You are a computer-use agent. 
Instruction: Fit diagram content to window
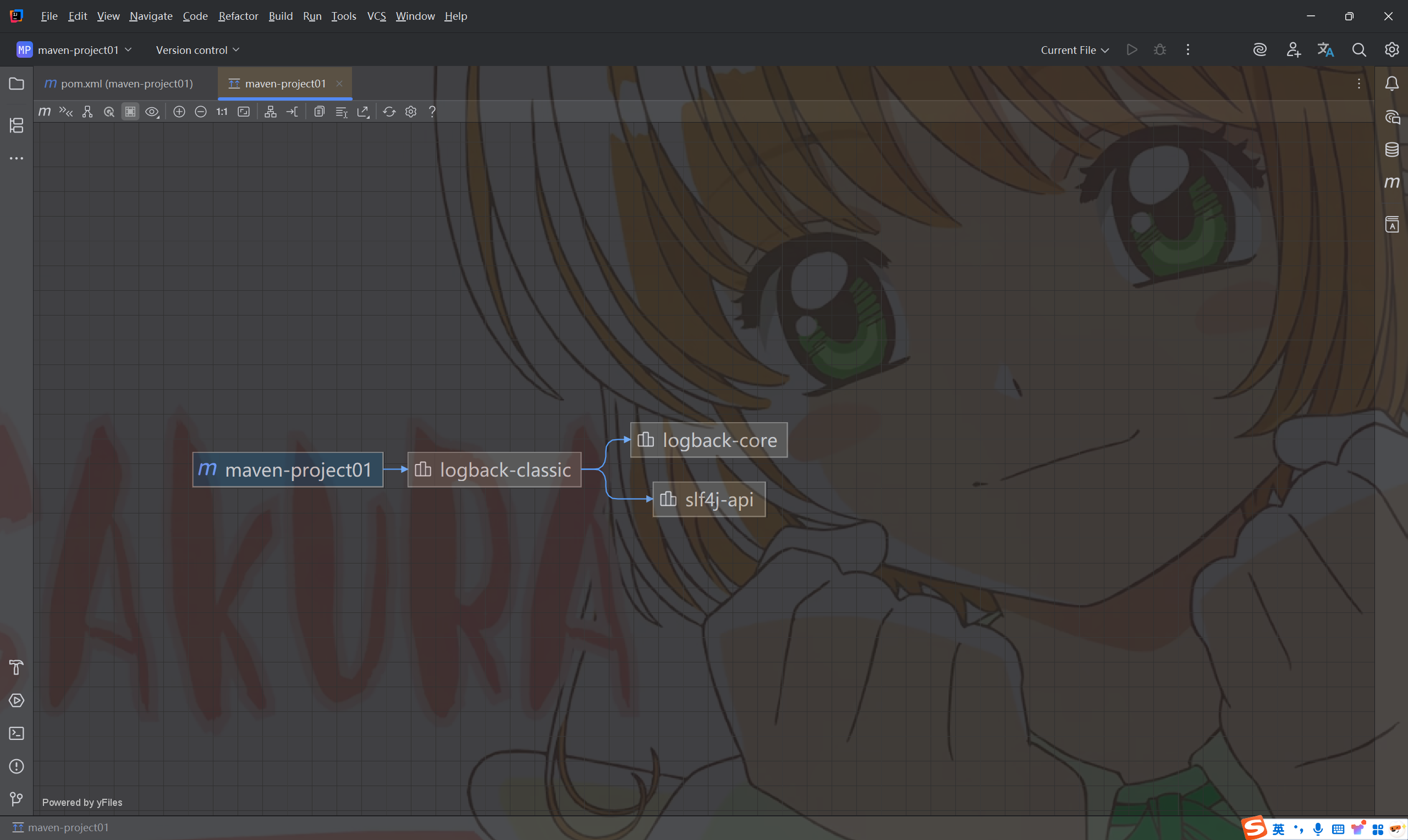244,112
